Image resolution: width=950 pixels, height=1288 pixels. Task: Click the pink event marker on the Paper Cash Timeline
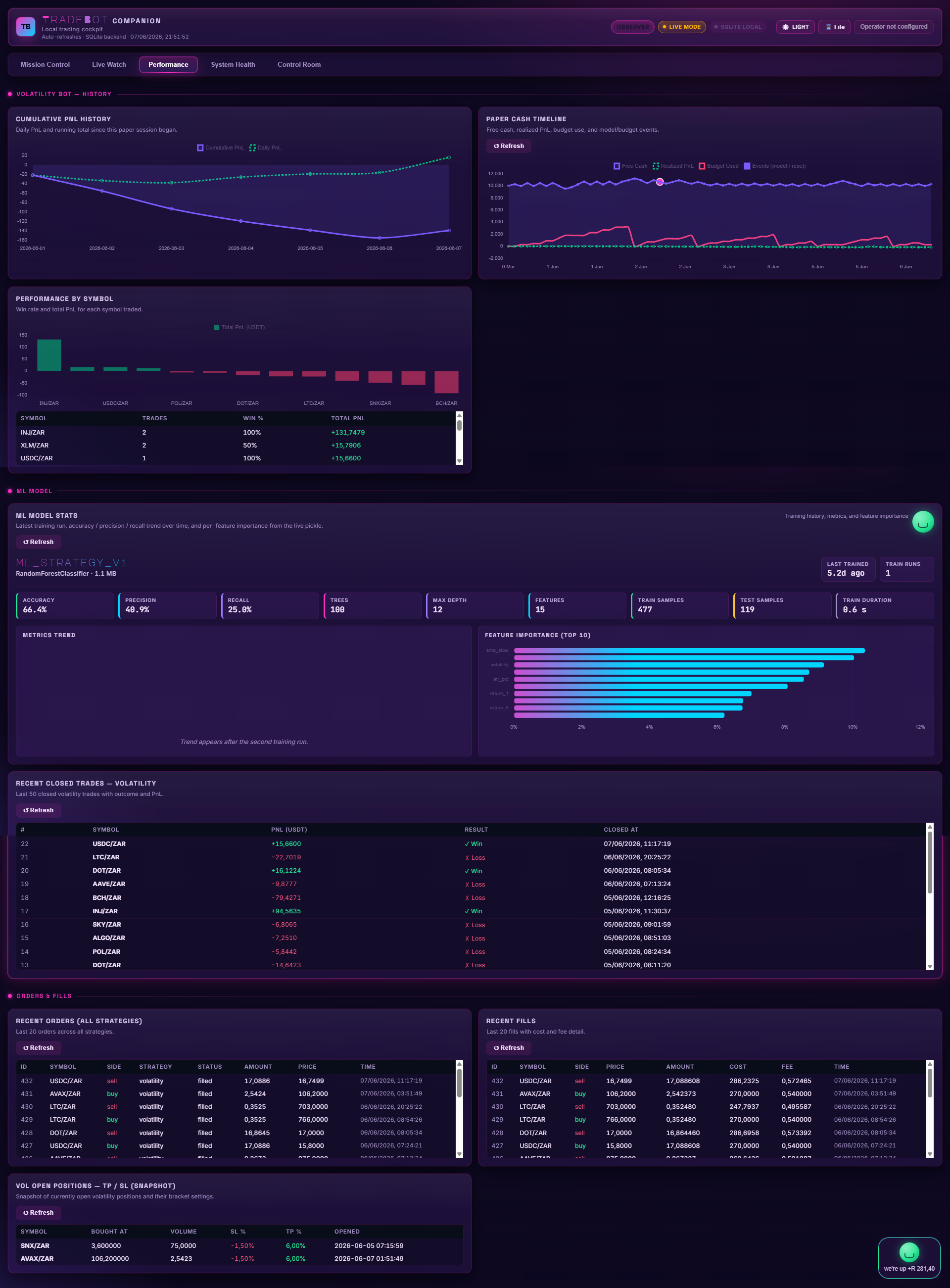[660, 182]
